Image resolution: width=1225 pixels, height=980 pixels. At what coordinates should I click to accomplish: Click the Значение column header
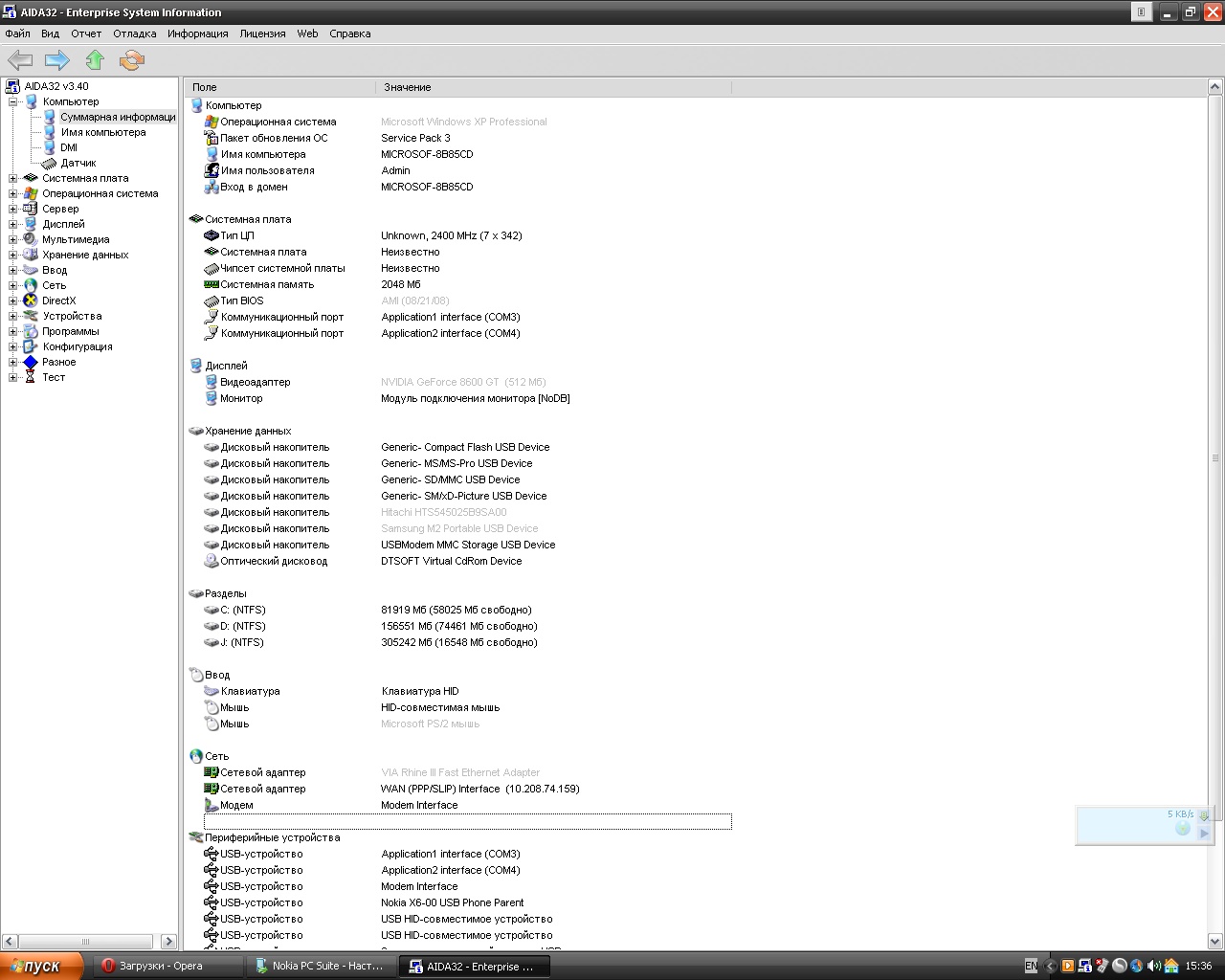[554, 87]
